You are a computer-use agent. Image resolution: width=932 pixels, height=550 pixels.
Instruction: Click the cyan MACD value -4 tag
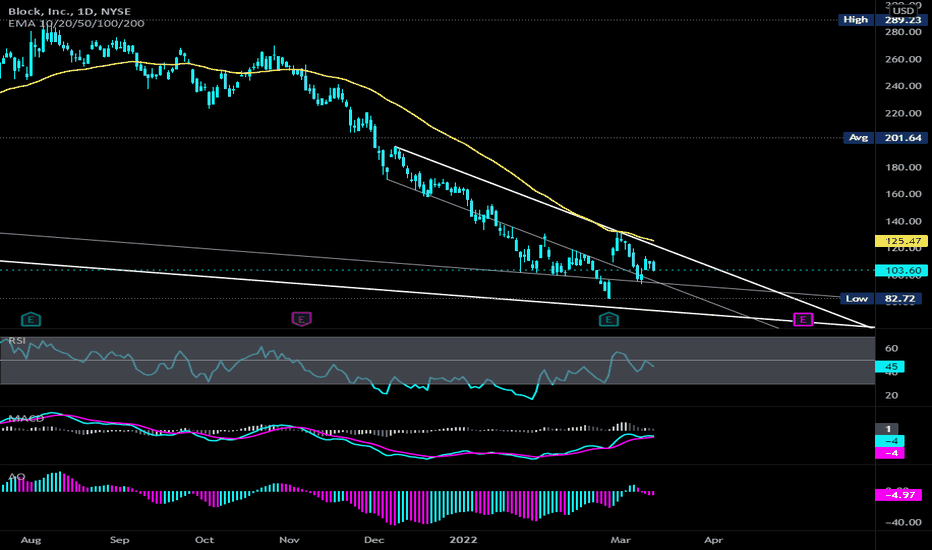click(x=890, y=441)
